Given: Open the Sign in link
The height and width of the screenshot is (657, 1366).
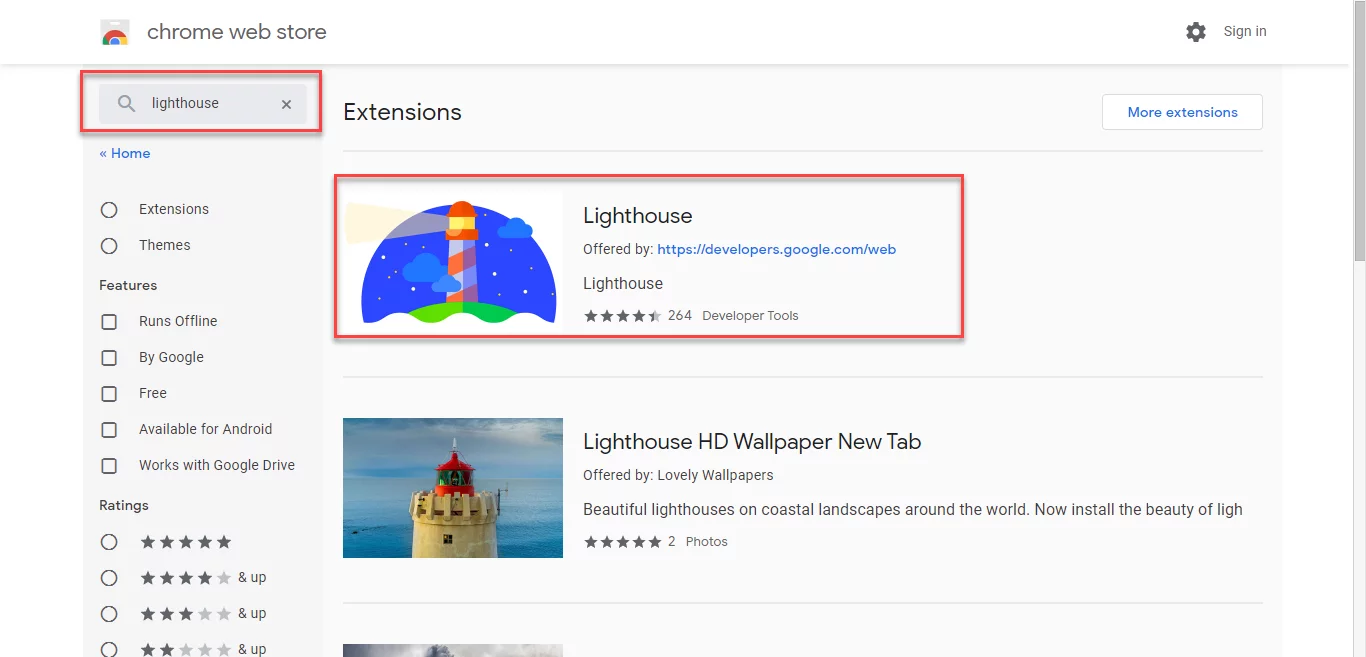Looking at the screenshot, I should point(1244,31).
